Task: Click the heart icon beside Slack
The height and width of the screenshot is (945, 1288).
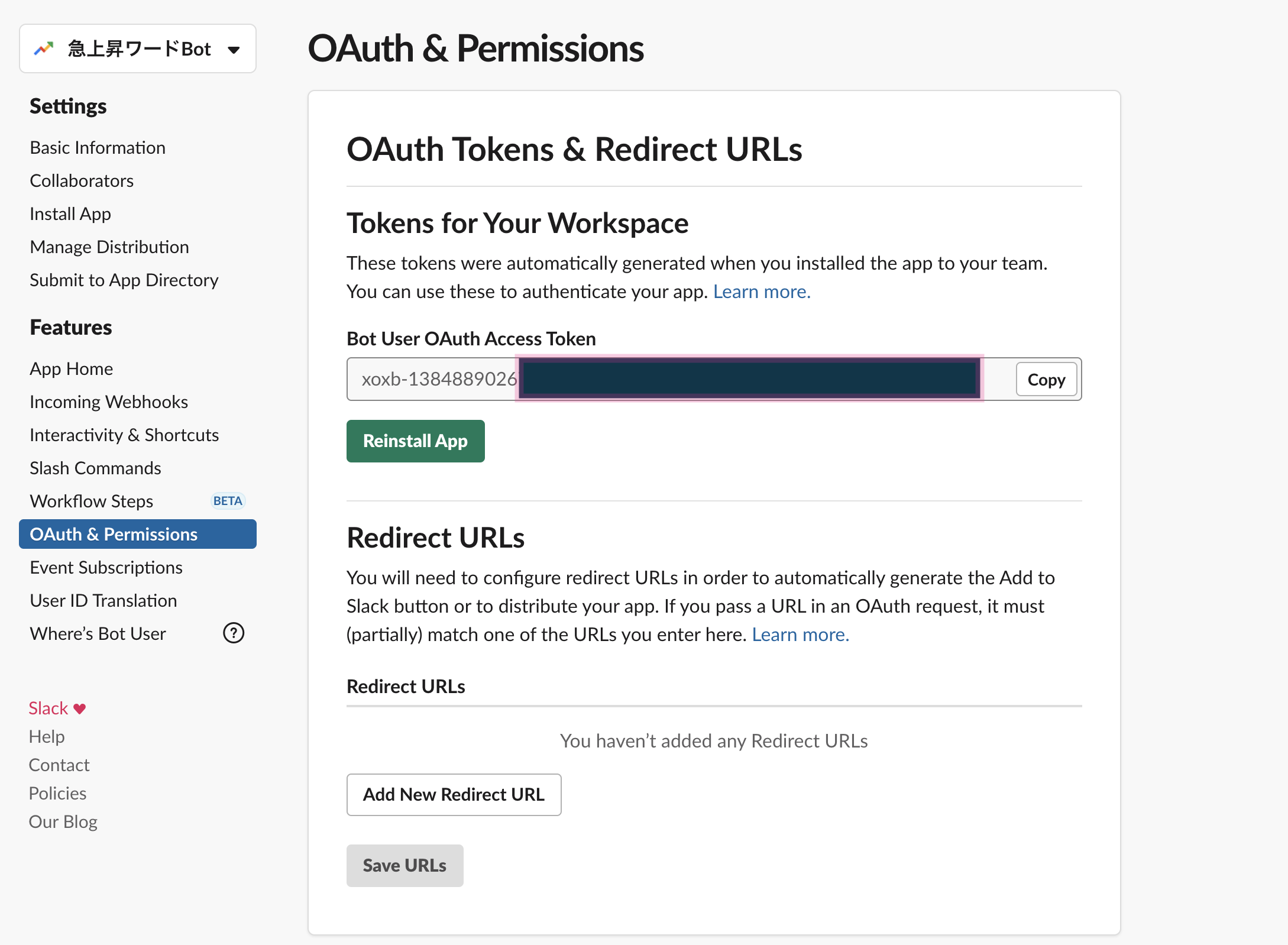Action: 80,708
